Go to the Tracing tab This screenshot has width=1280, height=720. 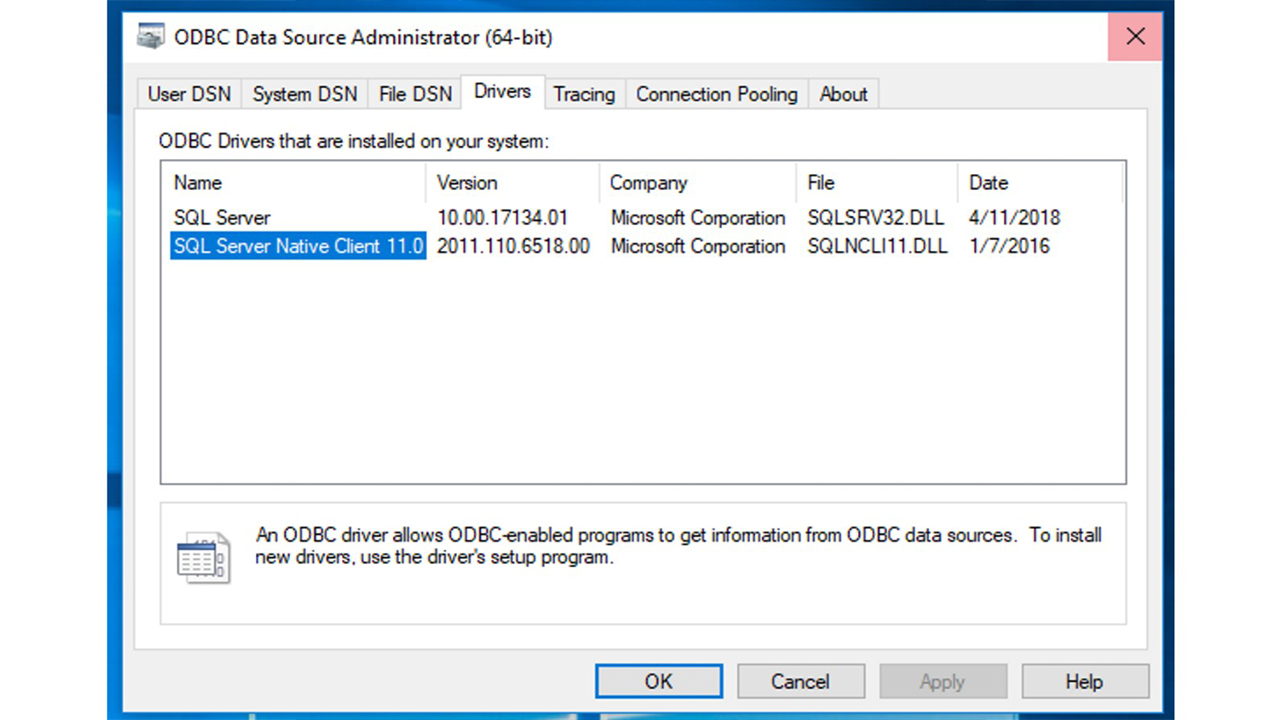tap(584, 94)
